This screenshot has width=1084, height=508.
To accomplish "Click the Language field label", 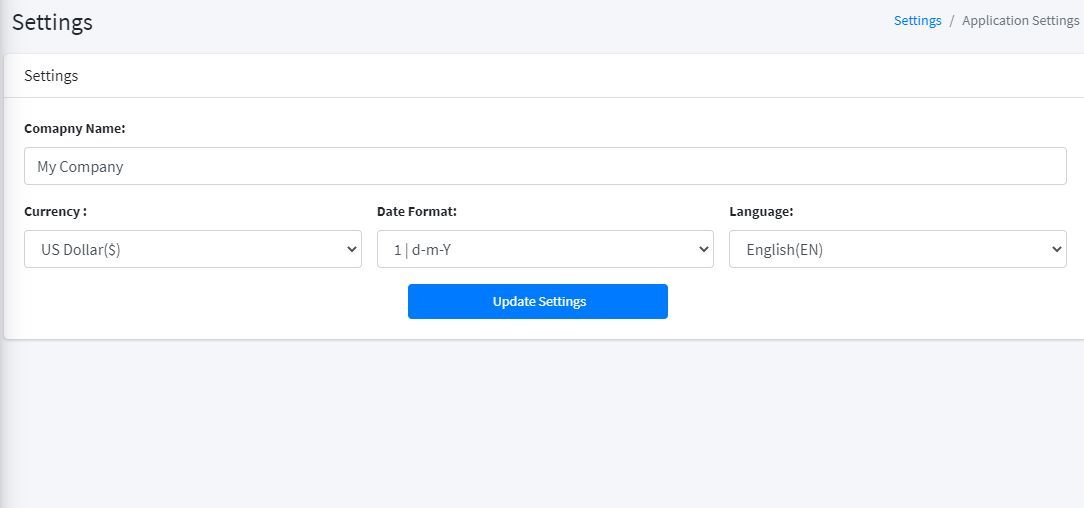I will click(761, 212).
